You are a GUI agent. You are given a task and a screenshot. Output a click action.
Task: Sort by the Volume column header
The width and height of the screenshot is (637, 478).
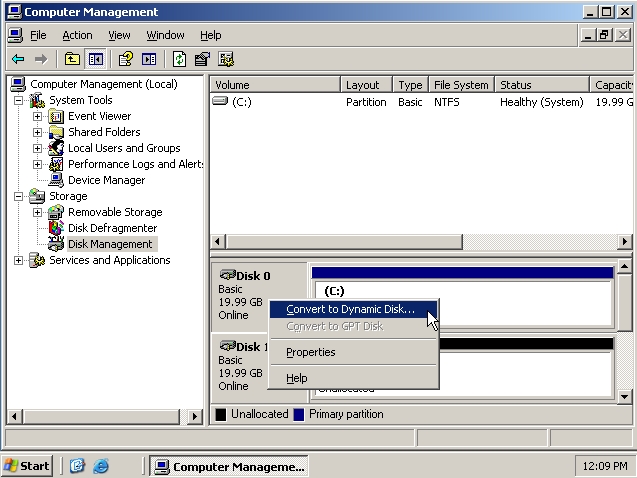pos(275,85)
